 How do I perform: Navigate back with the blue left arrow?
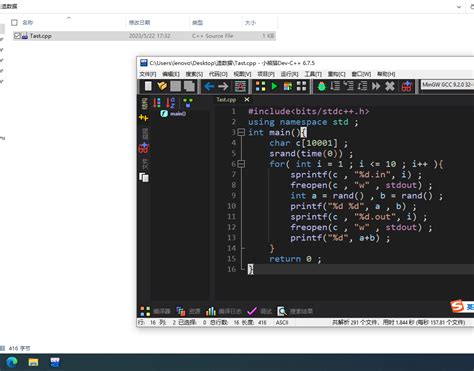click(x=209, y=86)
